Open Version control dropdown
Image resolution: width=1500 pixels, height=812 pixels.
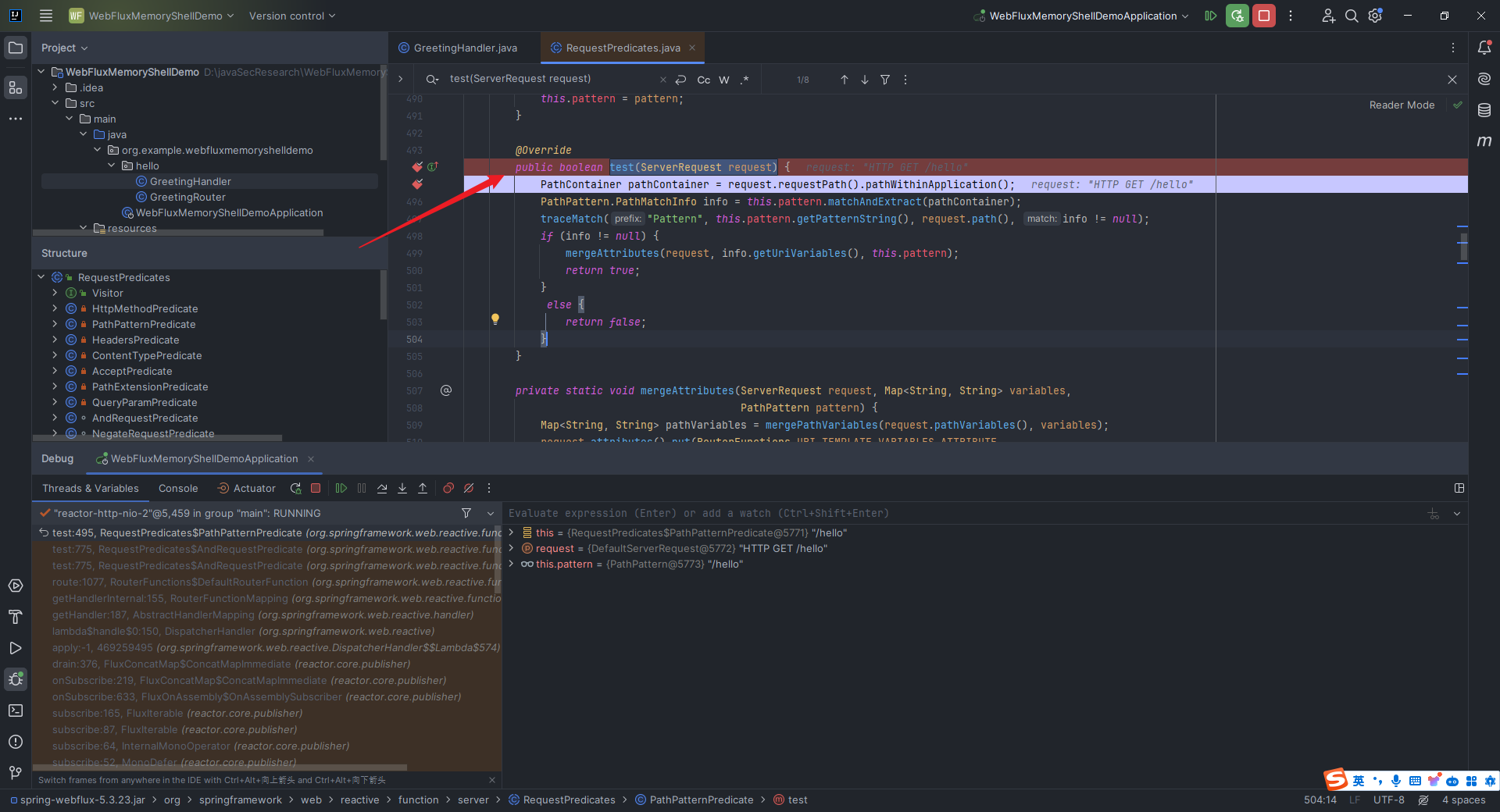coord(291,16)
